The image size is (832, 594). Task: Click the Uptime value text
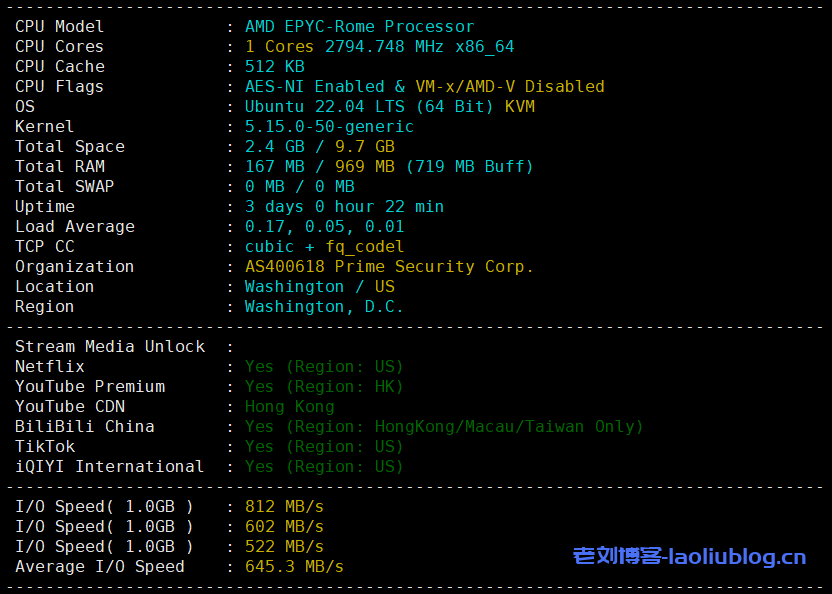(344, 207)
